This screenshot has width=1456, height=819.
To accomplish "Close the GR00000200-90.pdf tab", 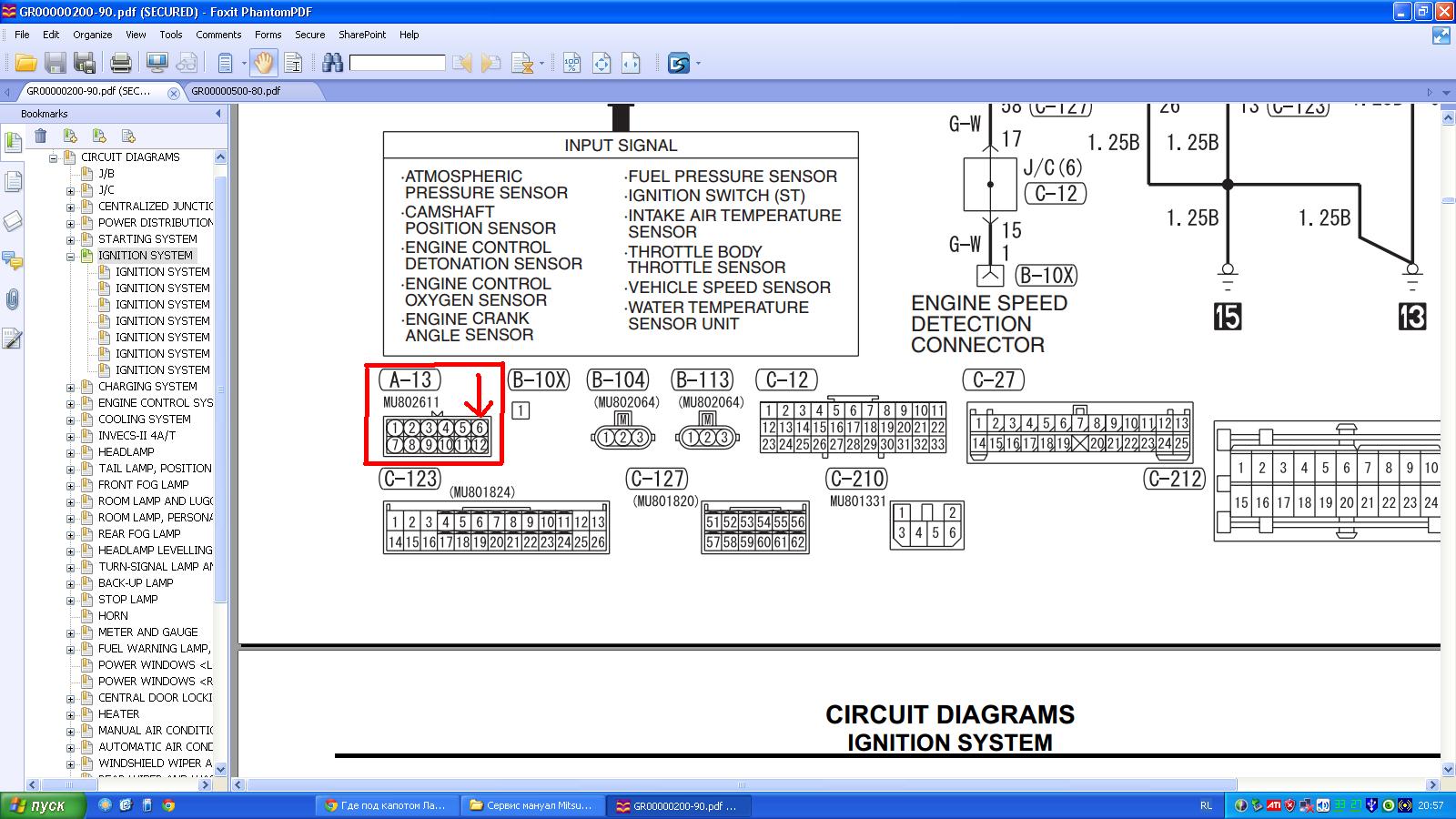I will pyautogui.click(x=174, y=92).
